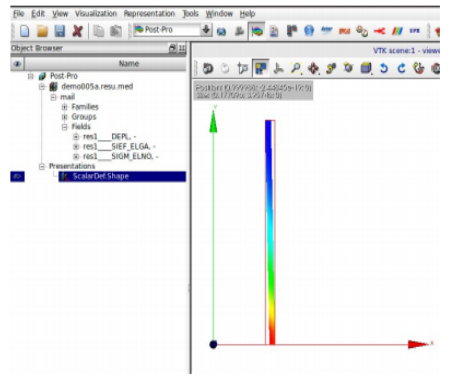This screenshot has width=450, height=378.
Task: Select the Zoom magnifier tool
Action: pyautogui.click(x=295, y=68)
